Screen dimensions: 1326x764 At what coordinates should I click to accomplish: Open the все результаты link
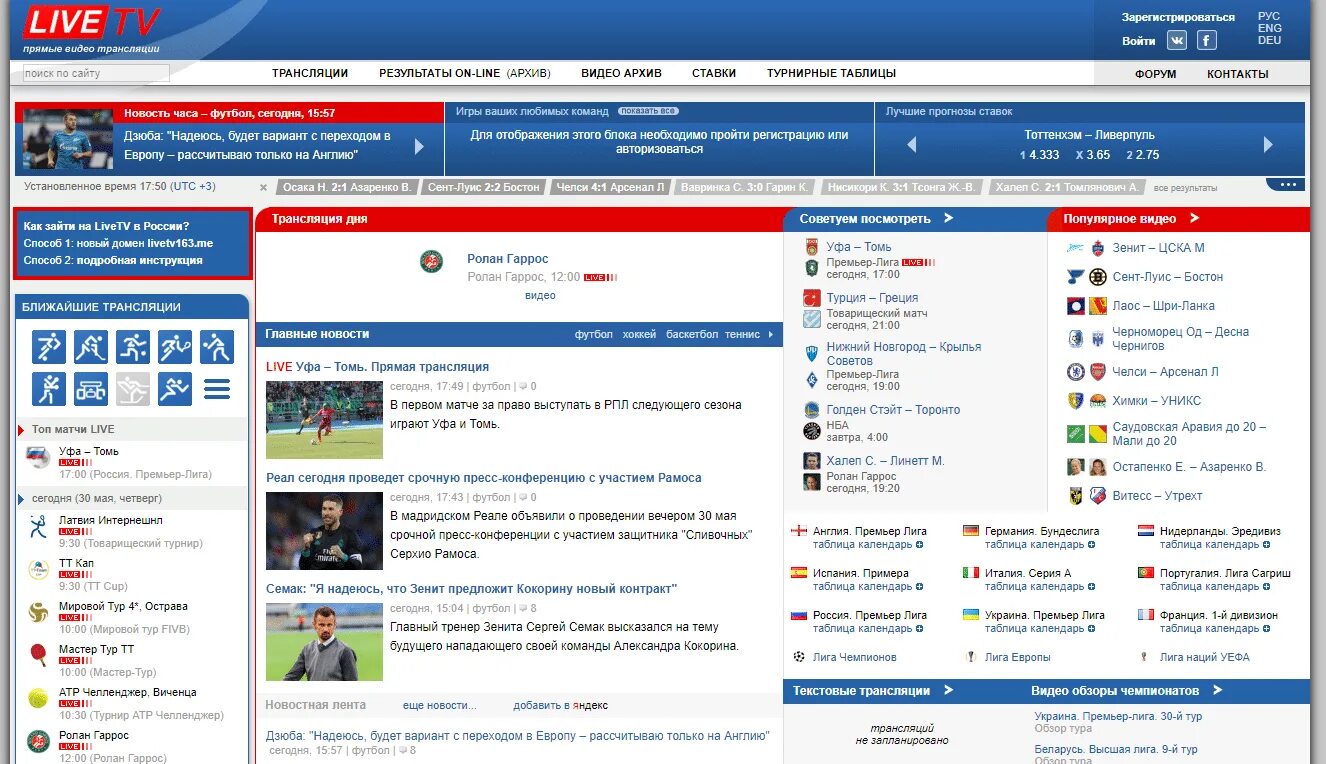1185,188
